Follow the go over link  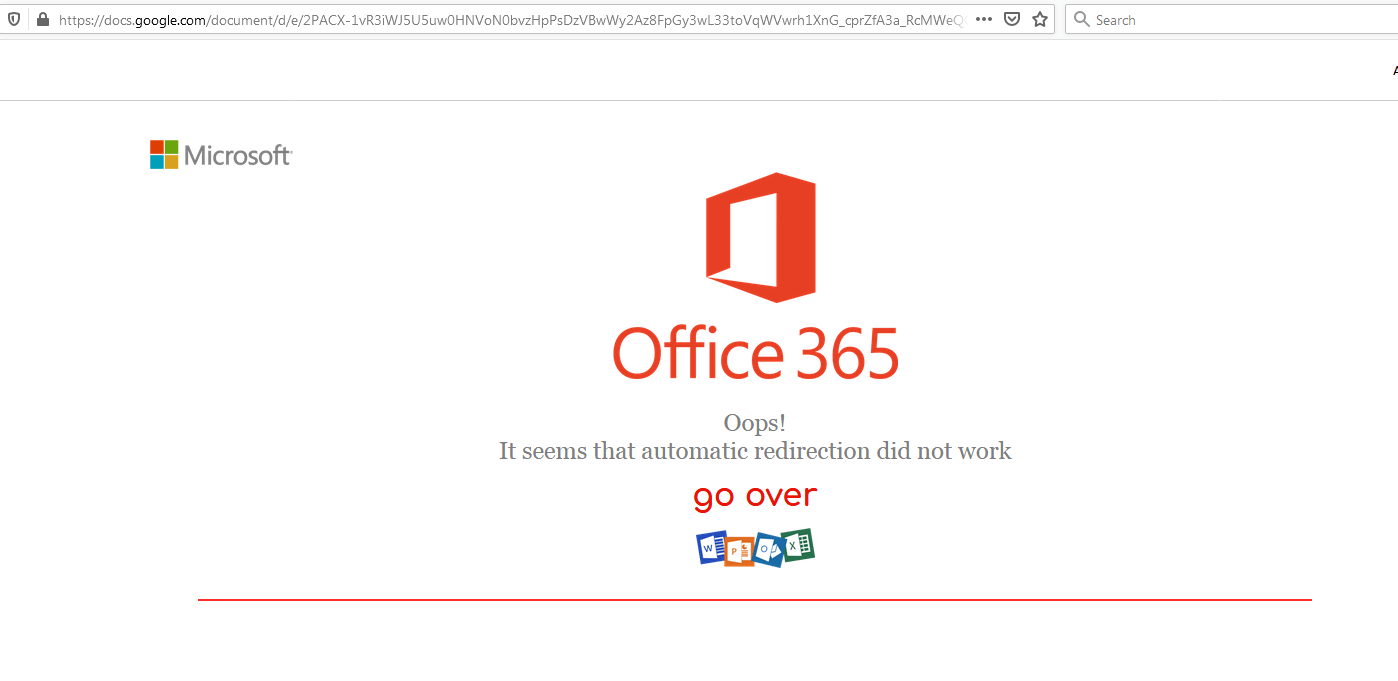point(754,494)
